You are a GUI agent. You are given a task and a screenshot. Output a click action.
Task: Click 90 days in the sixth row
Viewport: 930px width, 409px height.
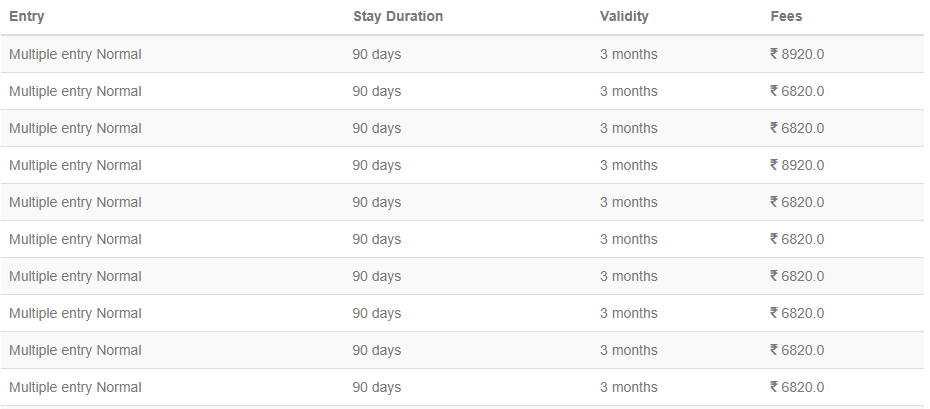click(x=377, y=239)
